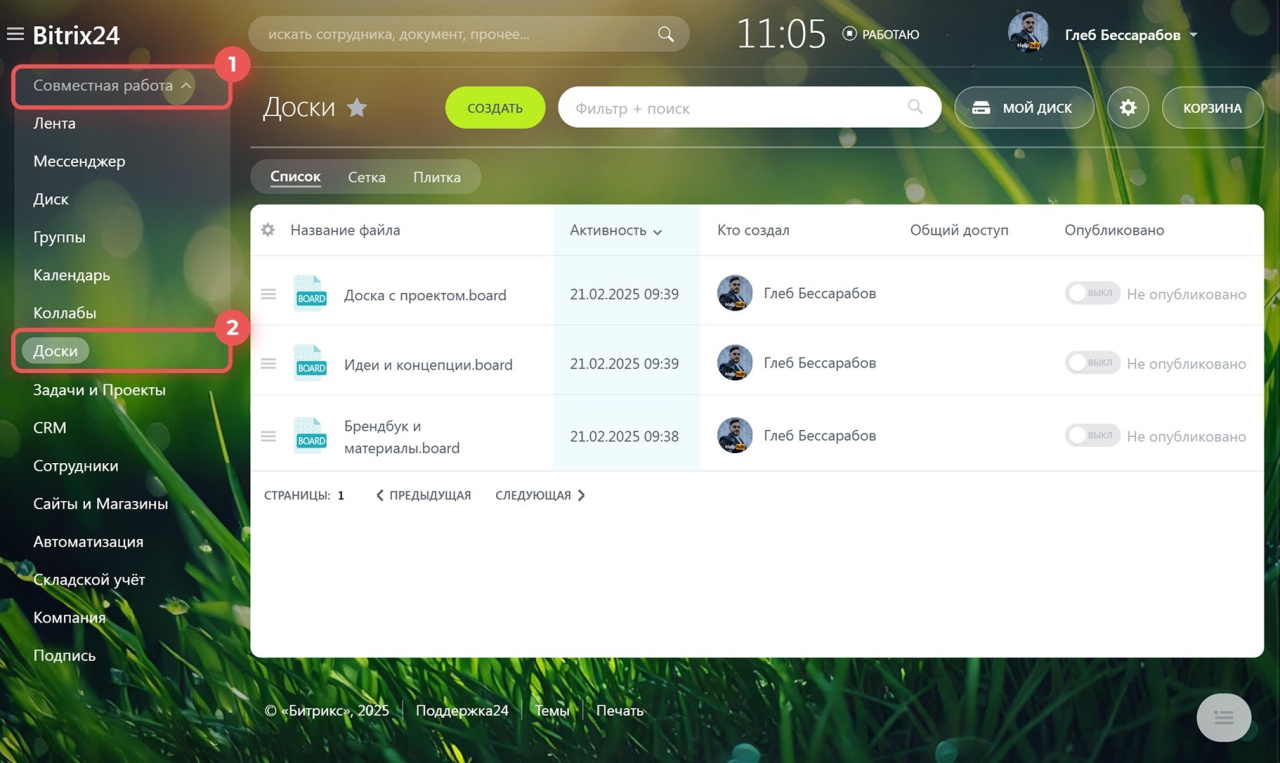1280x763 pixels.
Task: Click the board file icon of Брендбук и материалы
Action: click(310, 435)
